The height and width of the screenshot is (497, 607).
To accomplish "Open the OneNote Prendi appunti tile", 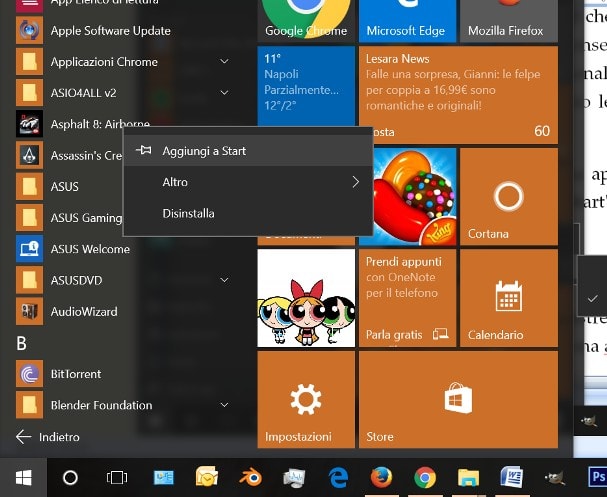I will 407,298.
